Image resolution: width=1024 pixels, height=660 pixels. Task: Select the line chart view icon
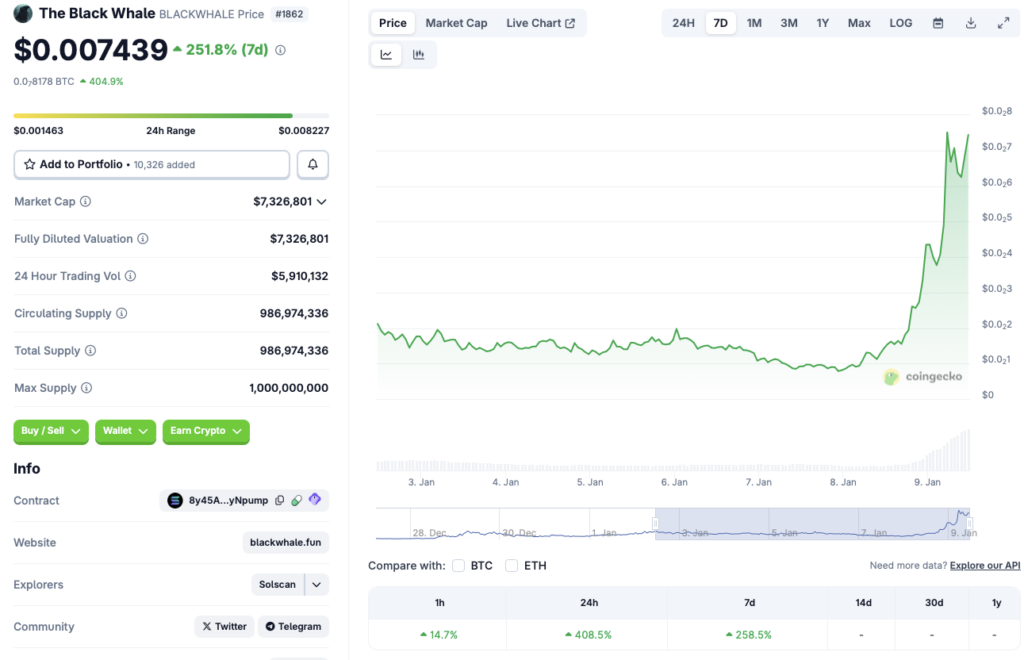(386, 55)
